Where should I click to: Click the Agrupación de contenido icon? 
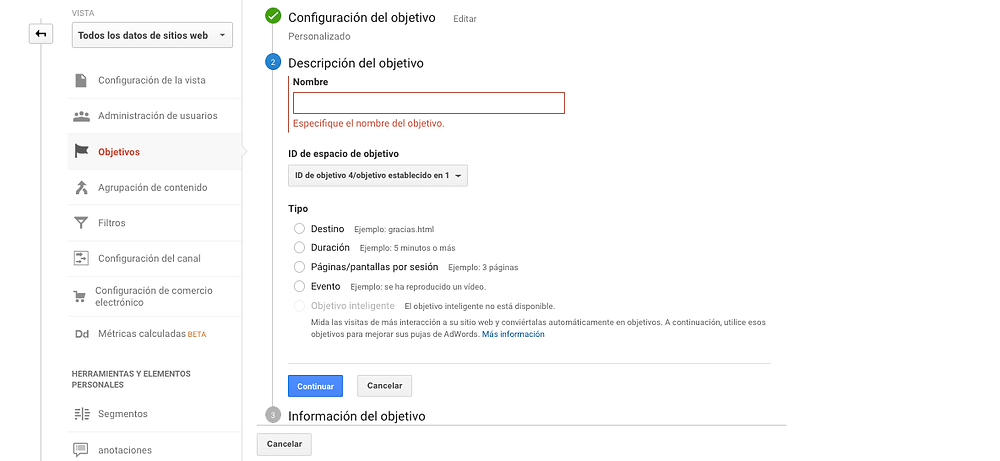click(81, 187)
